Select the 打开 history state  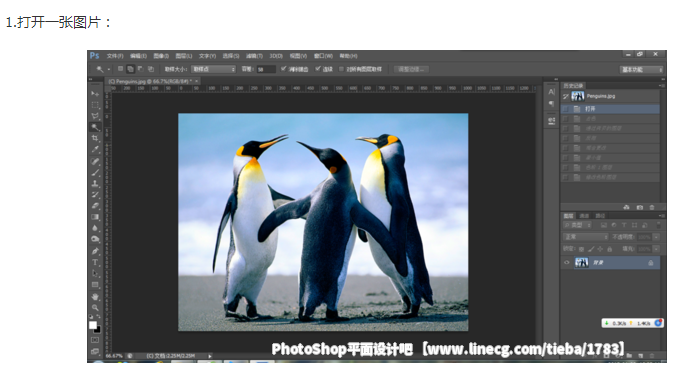(x=610, y=109)
